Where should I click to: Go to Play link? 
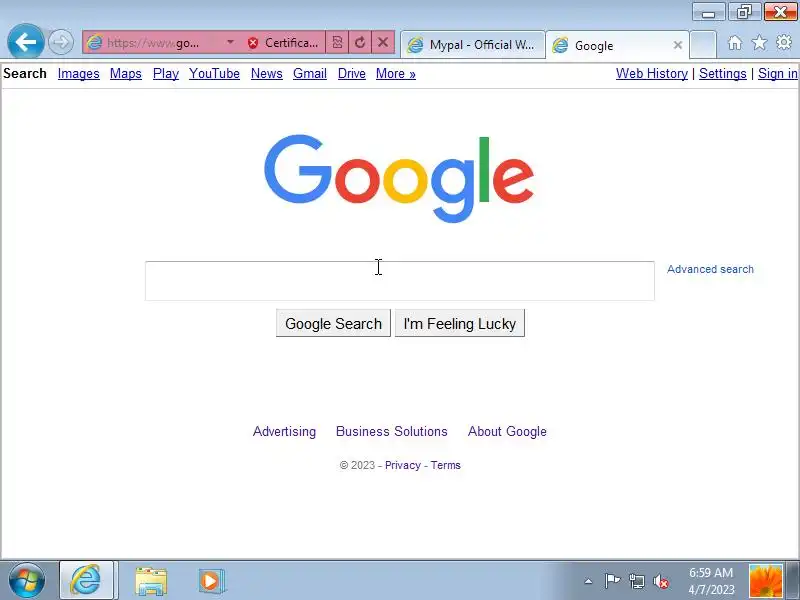166,74
